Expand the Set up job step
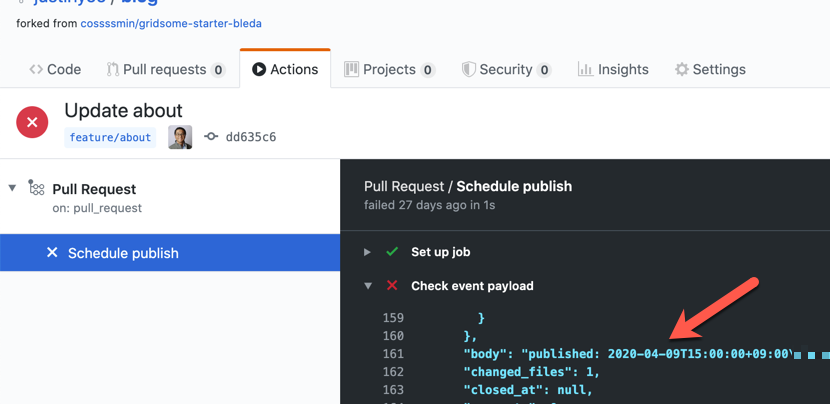The height and width of the screenshot is (404, 830). 367,253
